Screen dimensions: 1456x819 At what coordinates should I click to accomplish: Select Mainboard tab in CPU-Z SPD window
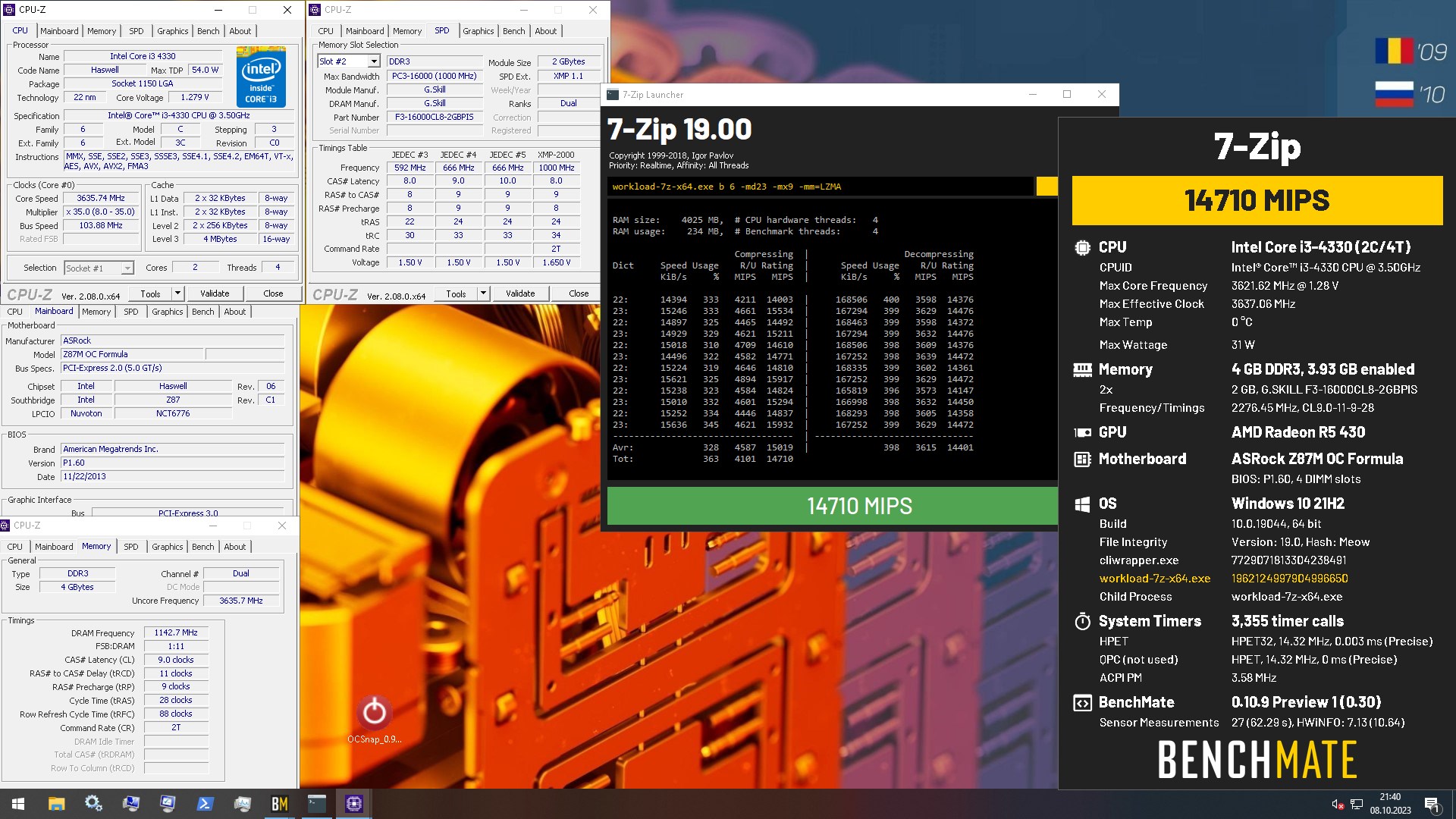pos(365,31)
